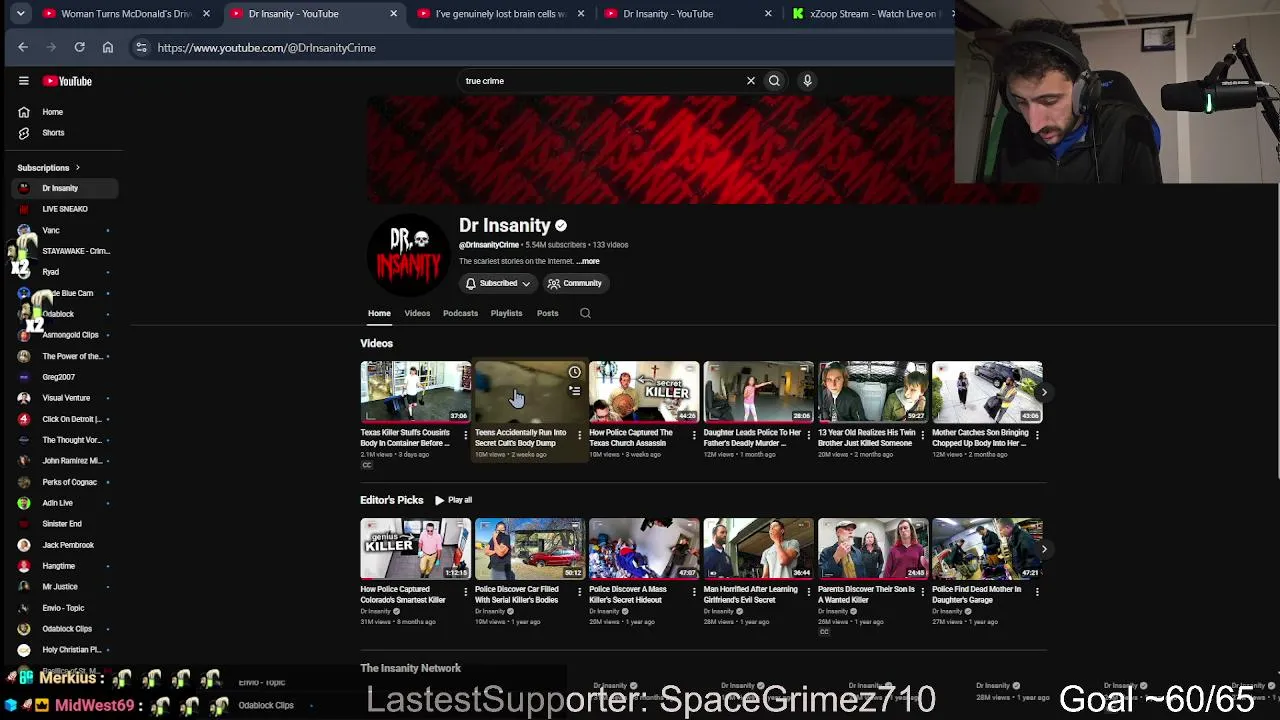Open the YouTube guide hamburger menu

point(24,81)
